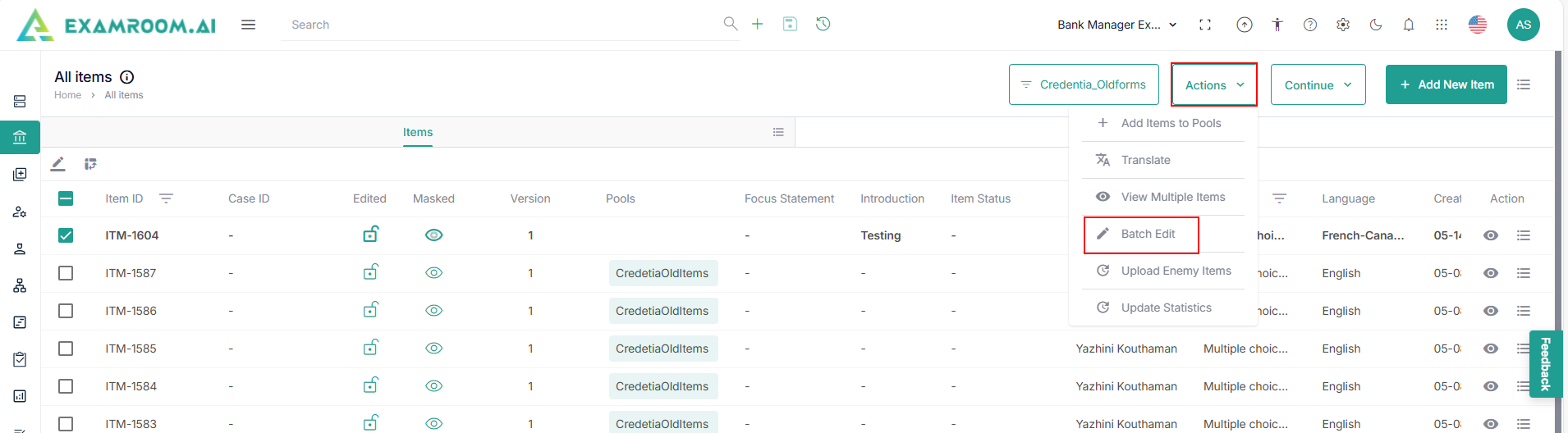
Task: Open the apps grid icon
Action: [x=1442, y=25]
